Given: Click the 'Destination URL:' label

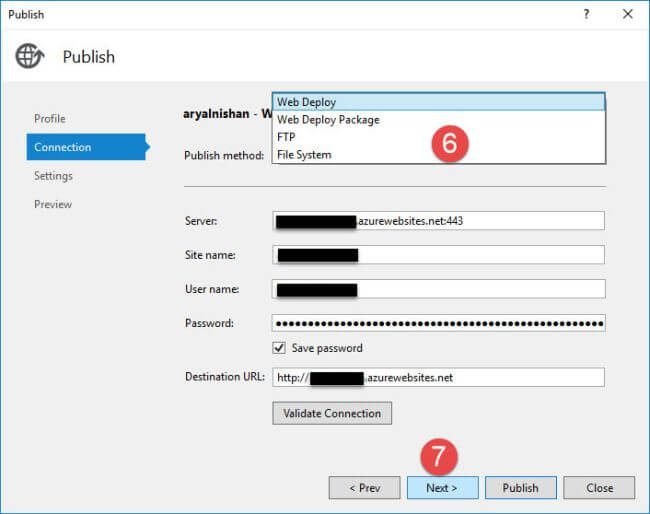Looking at the screenshot, I should [x=225, y=377].
